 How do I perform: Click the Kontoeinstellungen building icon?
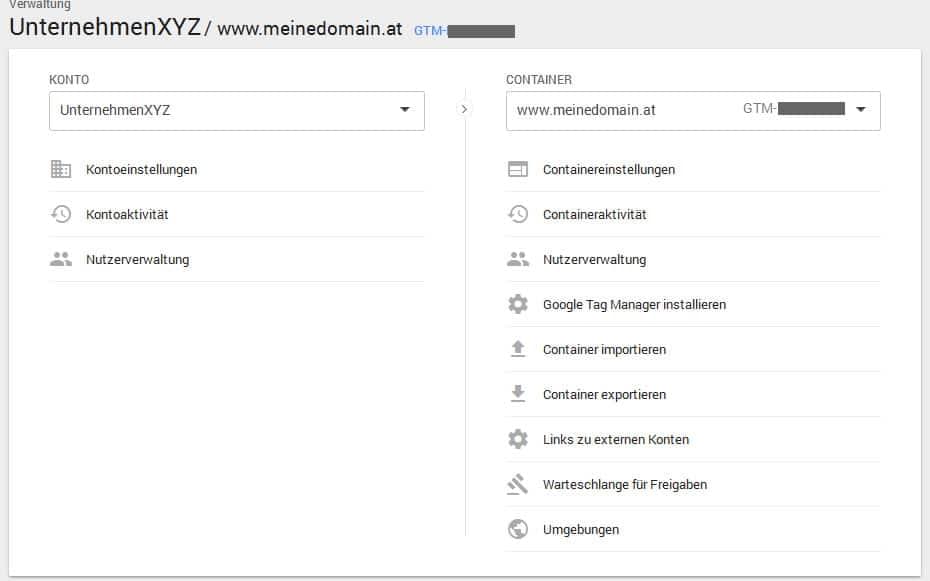[60, 170]
